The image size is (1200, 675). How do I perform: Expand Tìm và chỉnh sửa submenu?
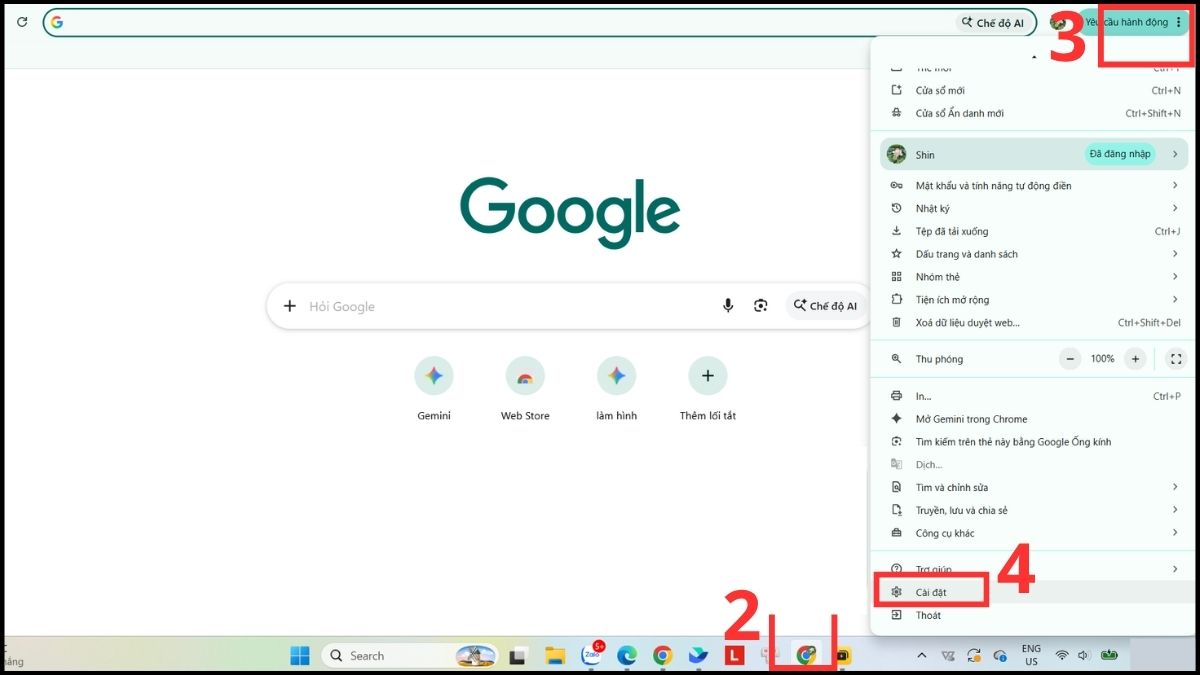point(1034,487)
